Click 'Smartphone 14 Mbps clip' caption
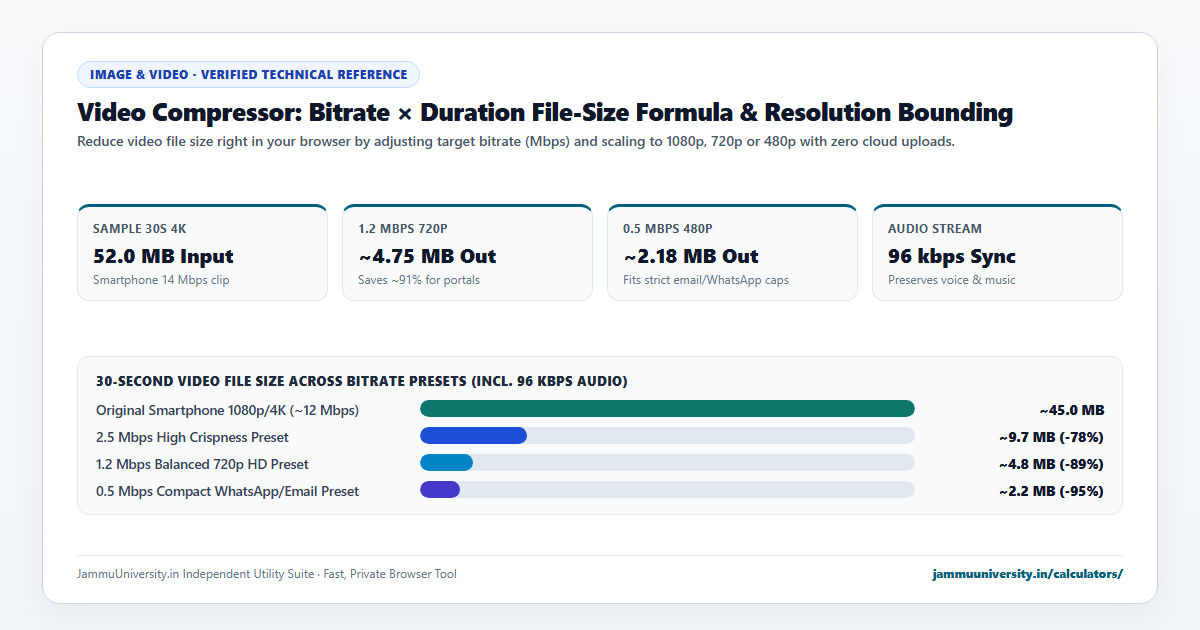This screenshot has width=1200, height=630. [161, 280]
